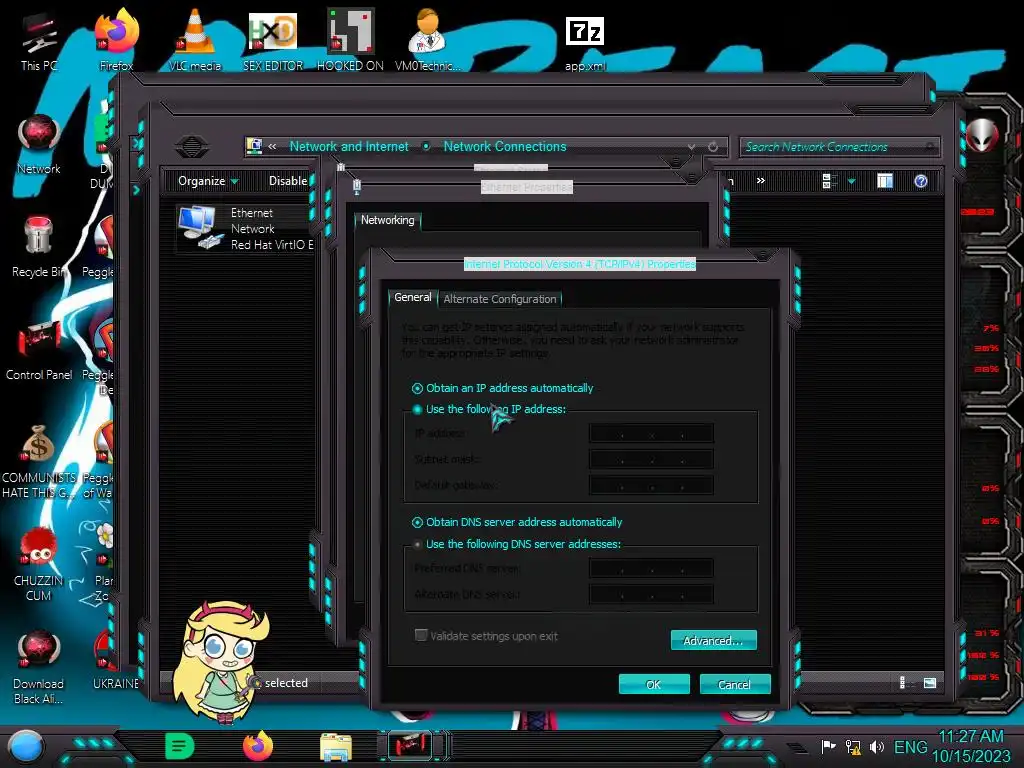Select the Networking tab in Ethernet Properties
The image size is (1024, 768).
(x=388, y=220)
